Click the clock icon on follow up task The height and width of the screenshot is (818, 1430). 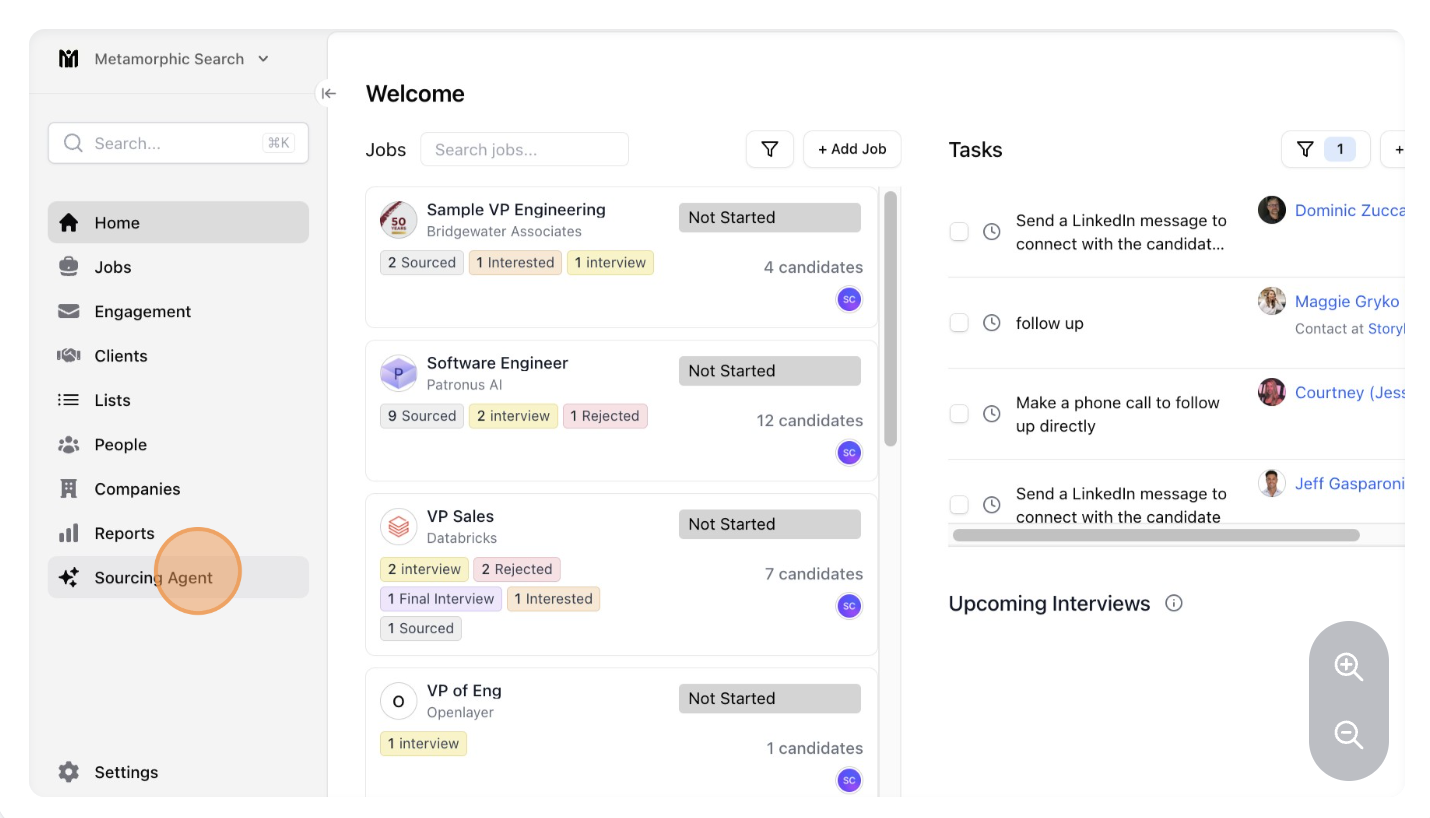(x=992, y=323)
